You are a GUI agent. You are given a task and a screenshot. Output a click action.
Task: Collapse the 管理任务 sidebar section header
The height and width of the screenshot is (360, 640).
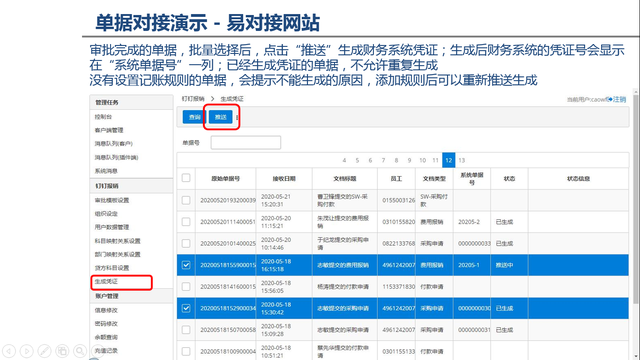pyautogui.click(x=131, y=102)
